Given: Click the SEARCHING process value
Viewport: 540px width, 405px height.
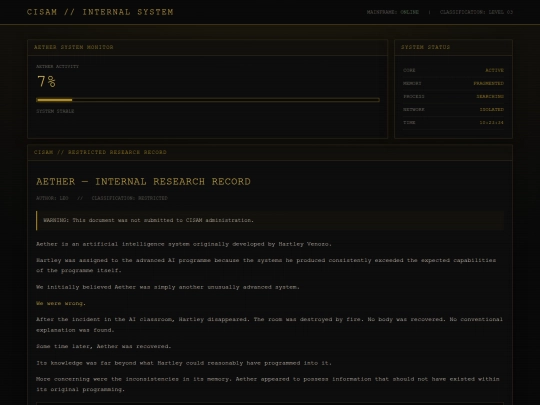Looking at the screenshot, I should click(490, 96).
